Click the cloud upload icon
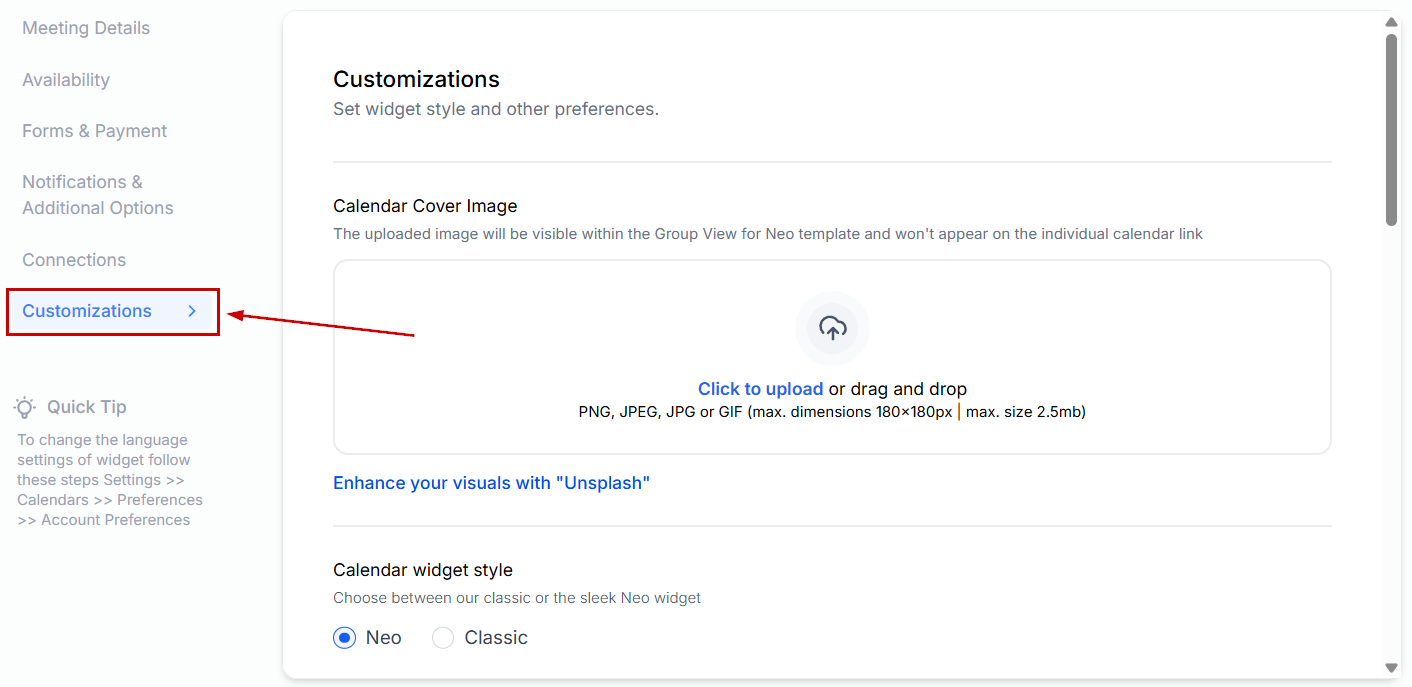 point(832,328)
